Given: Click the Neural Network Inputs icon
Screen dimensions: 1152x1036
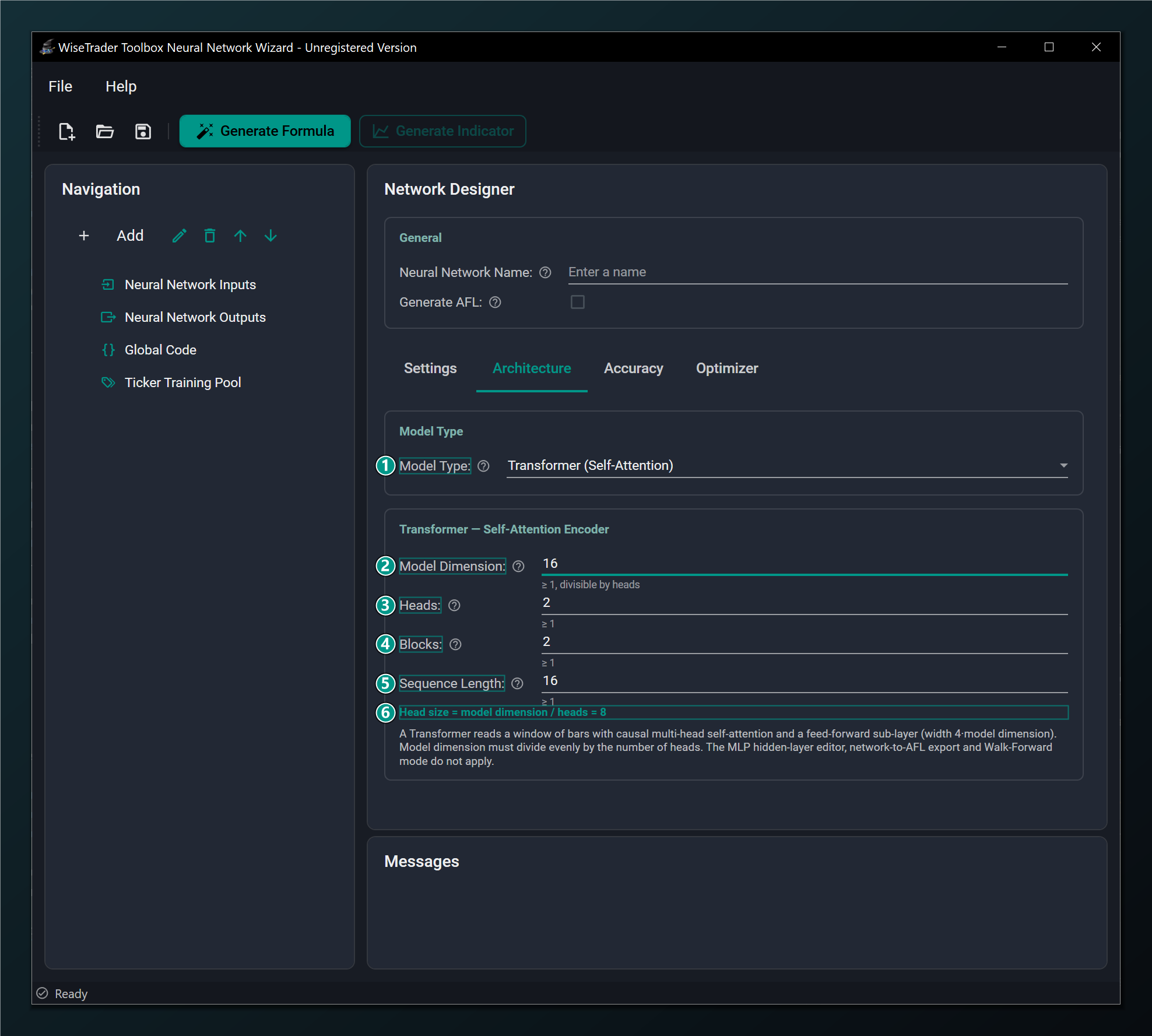Looking at the screenshot, I should tap(108, 285).
